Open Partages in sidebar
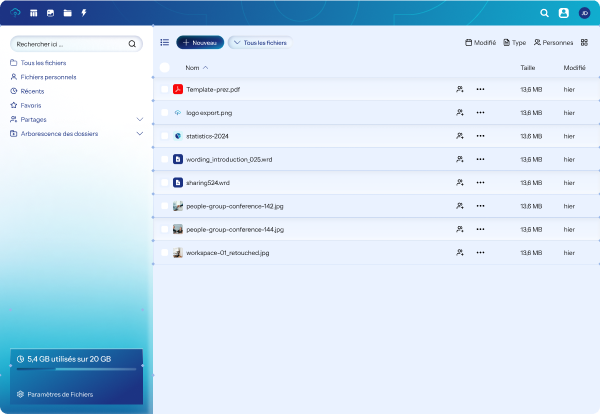 (x=28, y=119)
